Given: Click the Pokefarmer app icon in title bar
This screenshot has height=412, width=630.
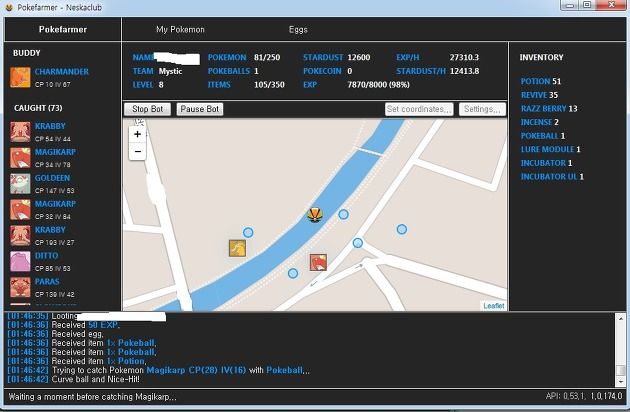Looking at the screenshot, I should (9, 7).
